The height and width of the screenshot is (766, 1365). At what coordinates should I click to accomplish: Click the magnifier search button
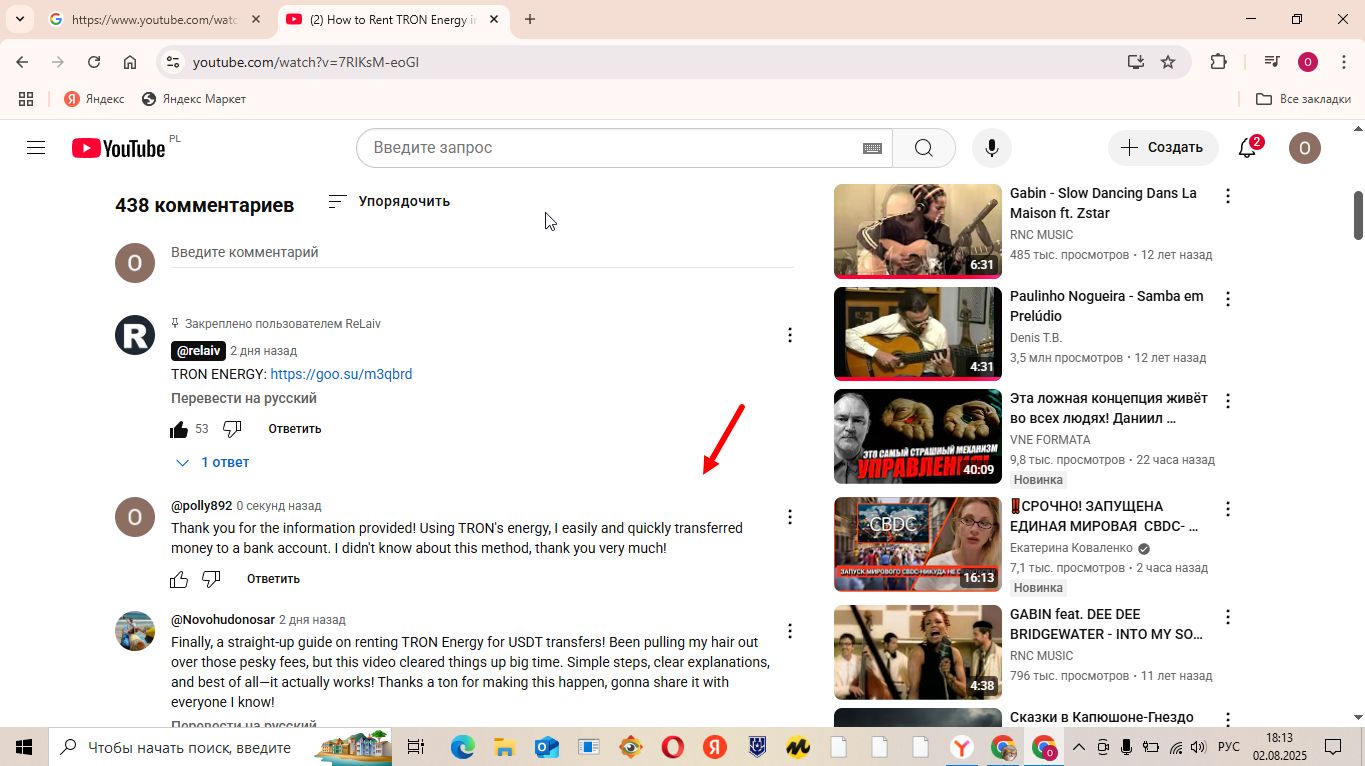(924, 148)
